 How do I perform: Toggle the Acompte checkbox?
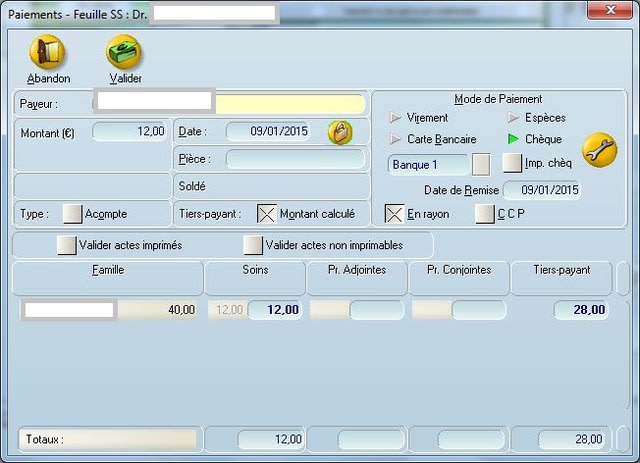click(x=72, y=214)
